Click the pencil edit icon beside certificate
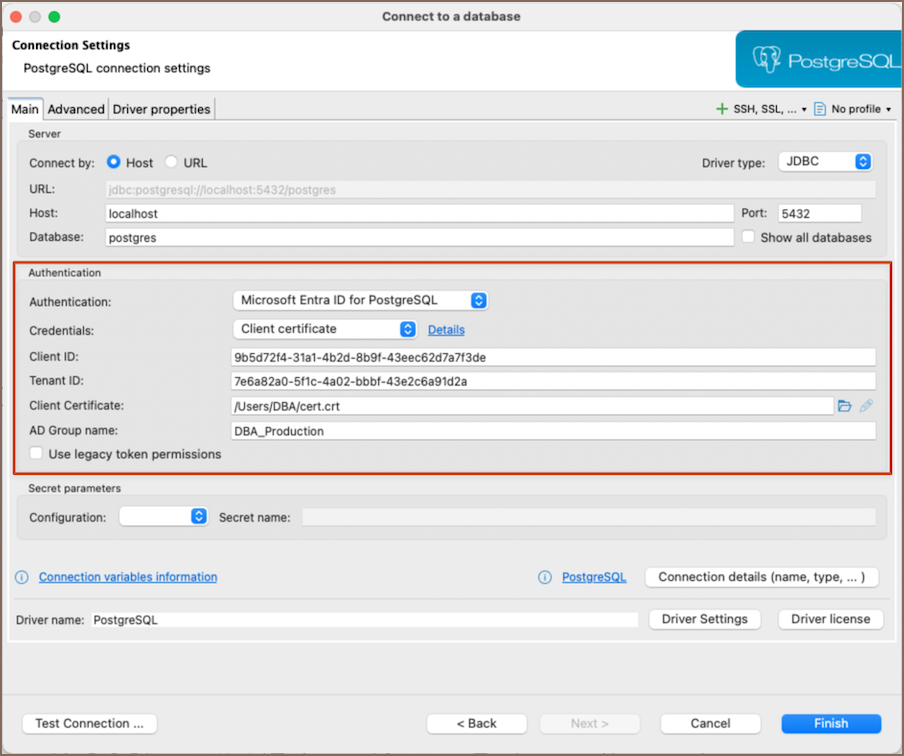Screen dimensions: 904x756 (x=866, y=406)
